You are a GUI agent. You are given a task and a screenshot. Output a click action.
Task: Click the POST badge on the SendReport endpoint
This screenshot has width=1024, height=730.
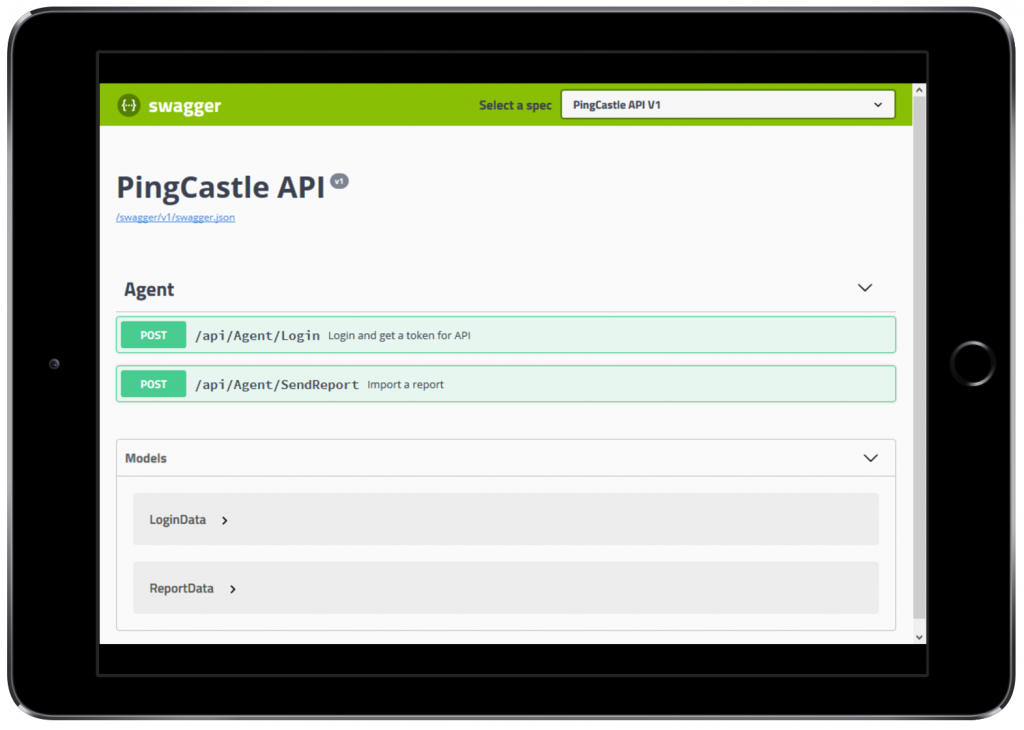point(152,383)
